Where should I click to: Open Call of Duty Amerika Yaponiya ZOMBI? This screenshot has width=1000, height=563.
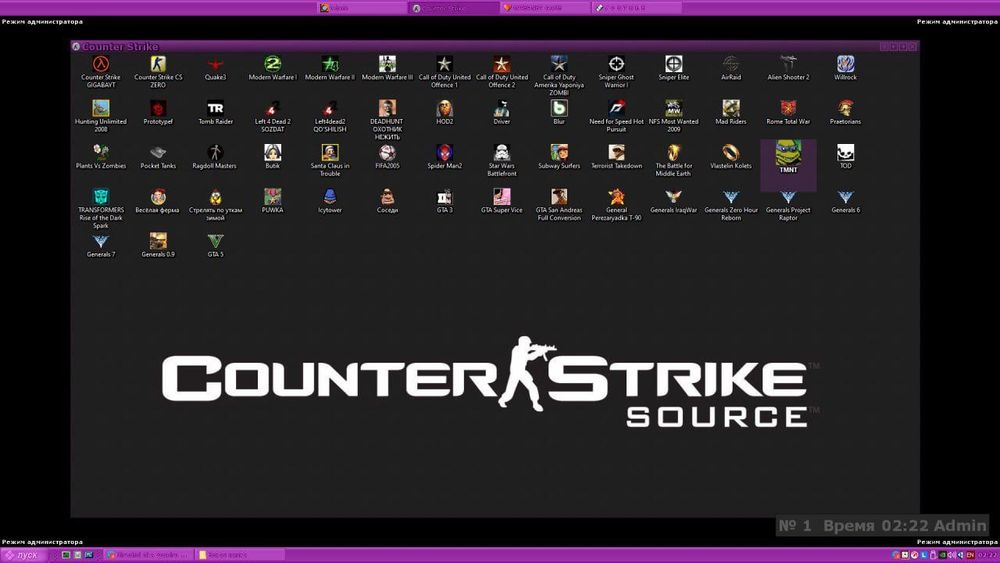pyautogui.click(x=559, y=64)
